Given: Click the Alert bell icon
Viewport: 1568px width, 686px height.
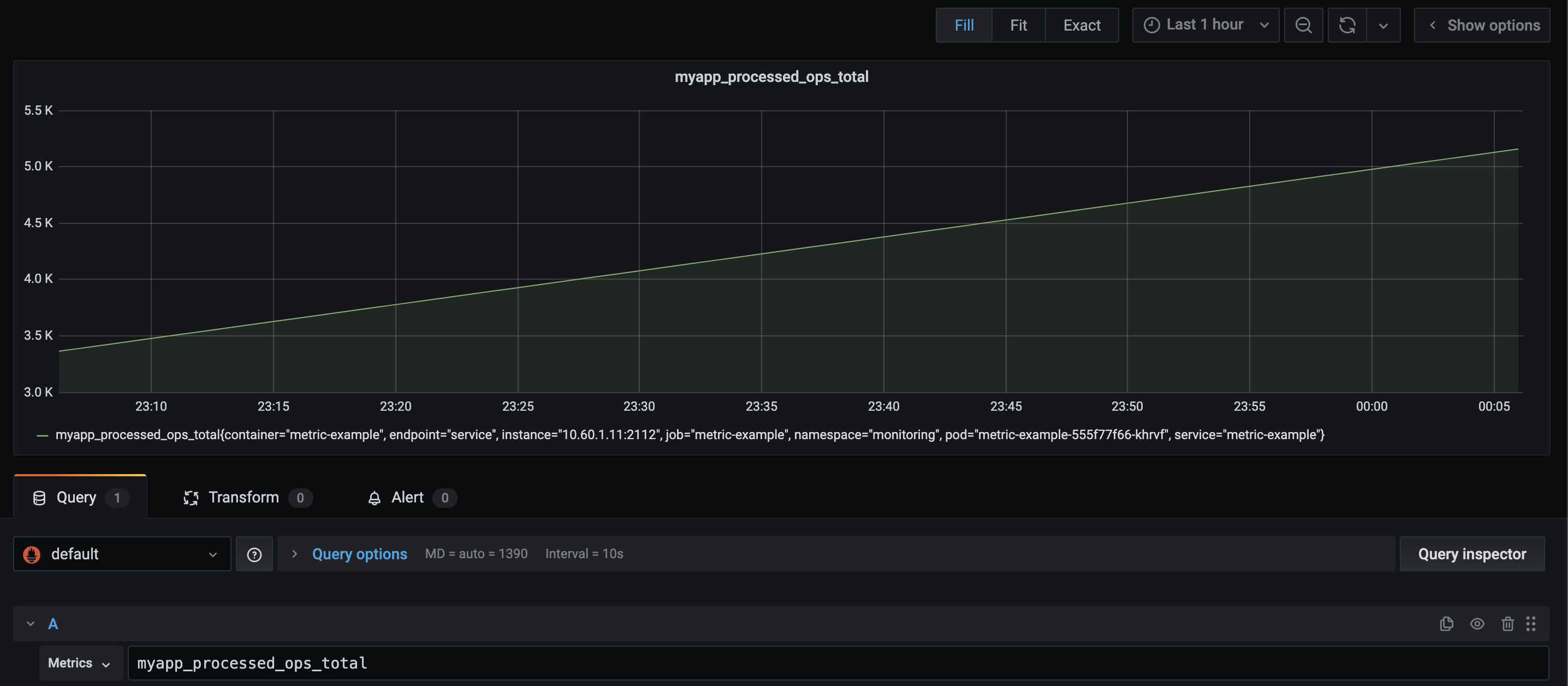Looking at the screenshot, I should [375, 498].
